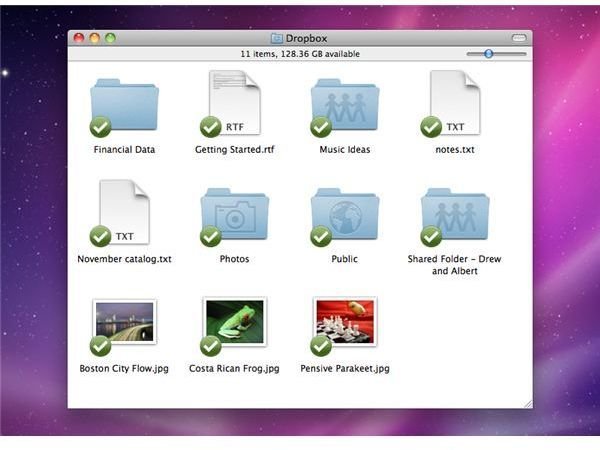600x450 pixels.
Task: Click the Financial Data folder name
Action: (124, 150)
